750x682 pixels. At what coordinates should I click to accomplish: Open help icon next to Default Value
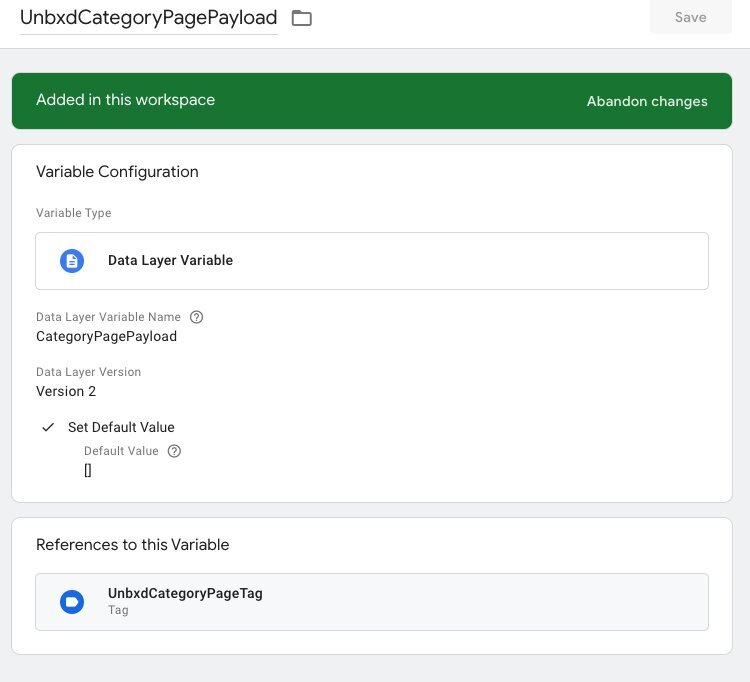pos(174,451)
